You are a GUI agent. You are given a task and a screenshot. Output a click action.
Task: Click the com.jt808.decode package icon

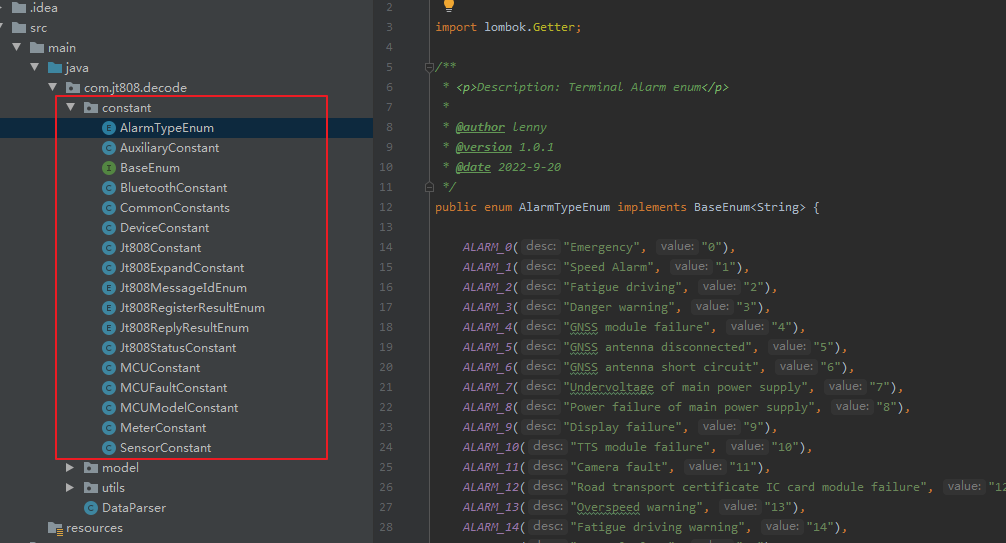click(x=73, y=88)
